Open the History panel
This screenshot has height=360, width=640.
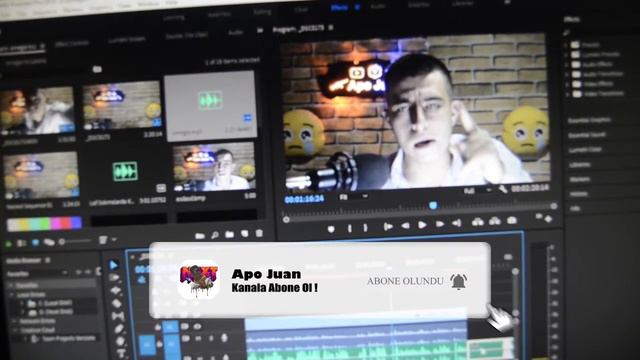pos(579,194)
